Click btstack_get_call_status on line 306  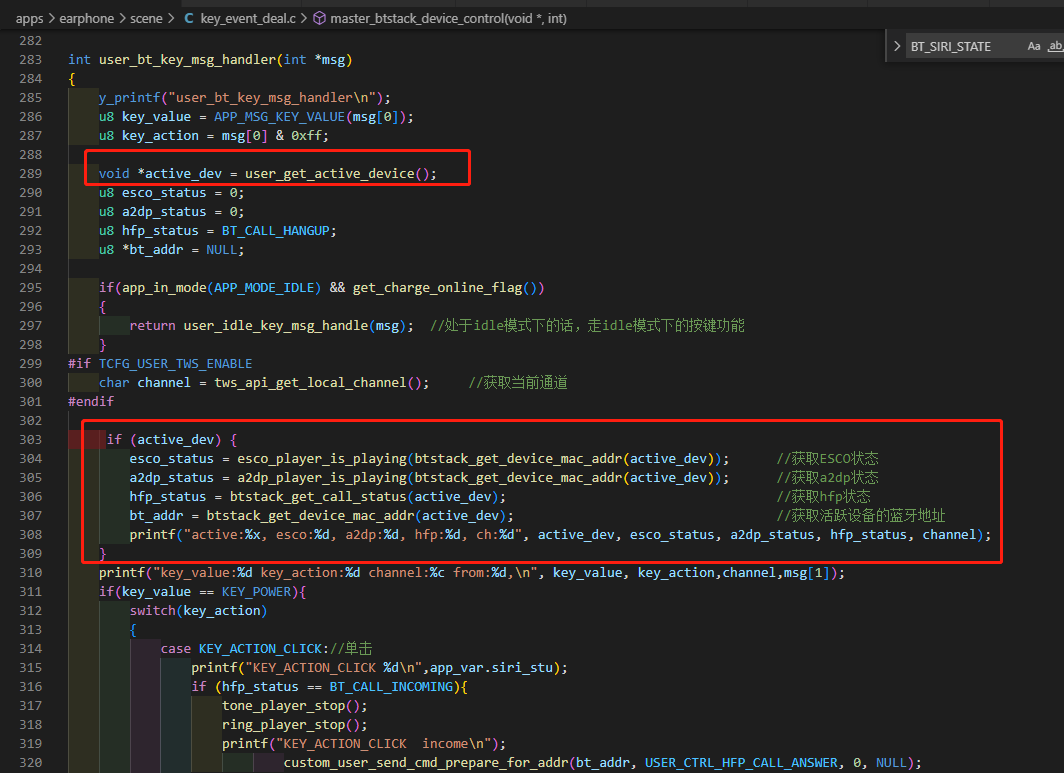(x=318, y=497)
